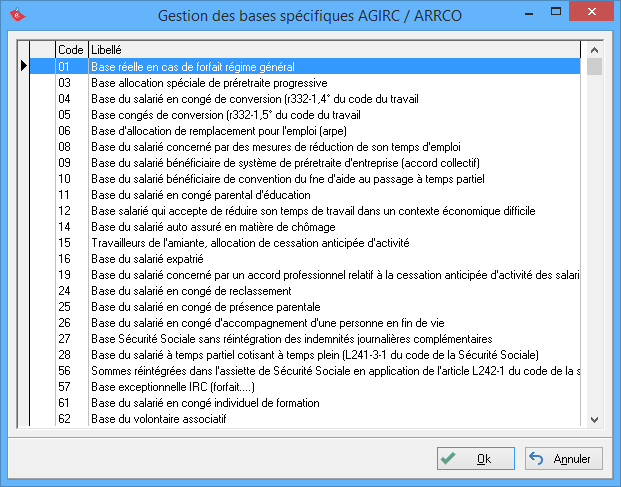Select row 26 congé d'accompagnement fin de vie

tap(300, 322)
